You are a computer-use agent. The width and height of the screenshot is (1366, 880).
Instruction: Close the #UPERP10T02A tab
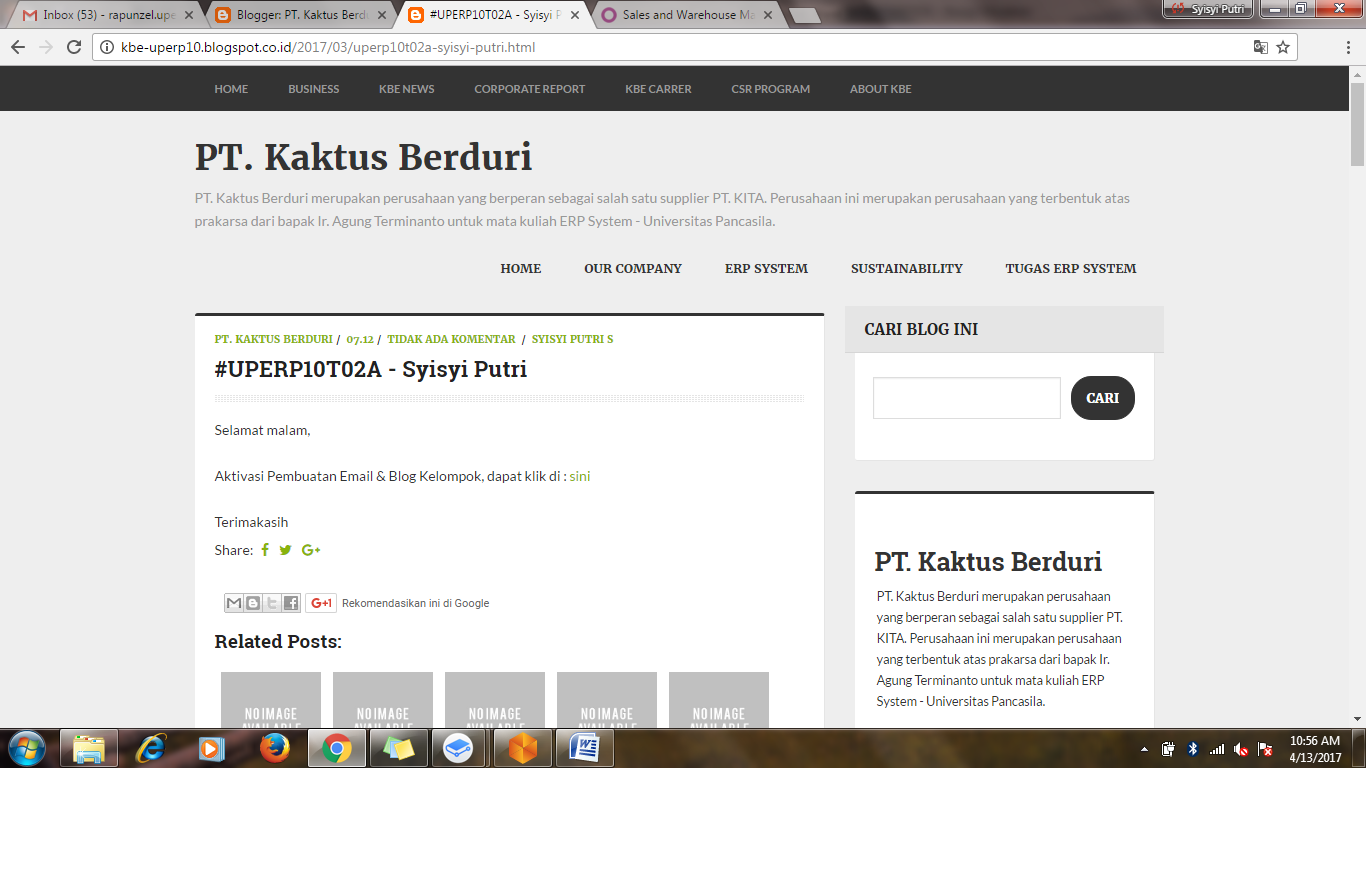click(575, 15)
